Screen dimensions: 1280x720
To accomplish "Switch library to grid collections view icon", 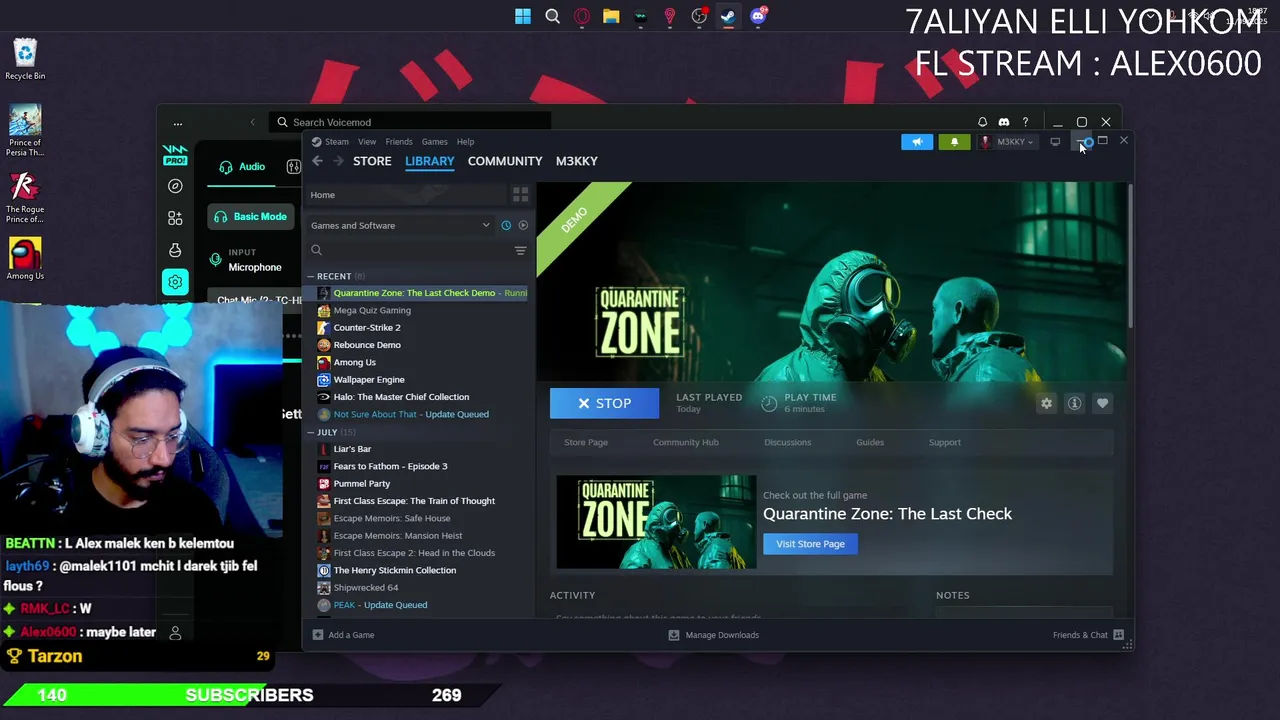I will click(x=520, y=194).
